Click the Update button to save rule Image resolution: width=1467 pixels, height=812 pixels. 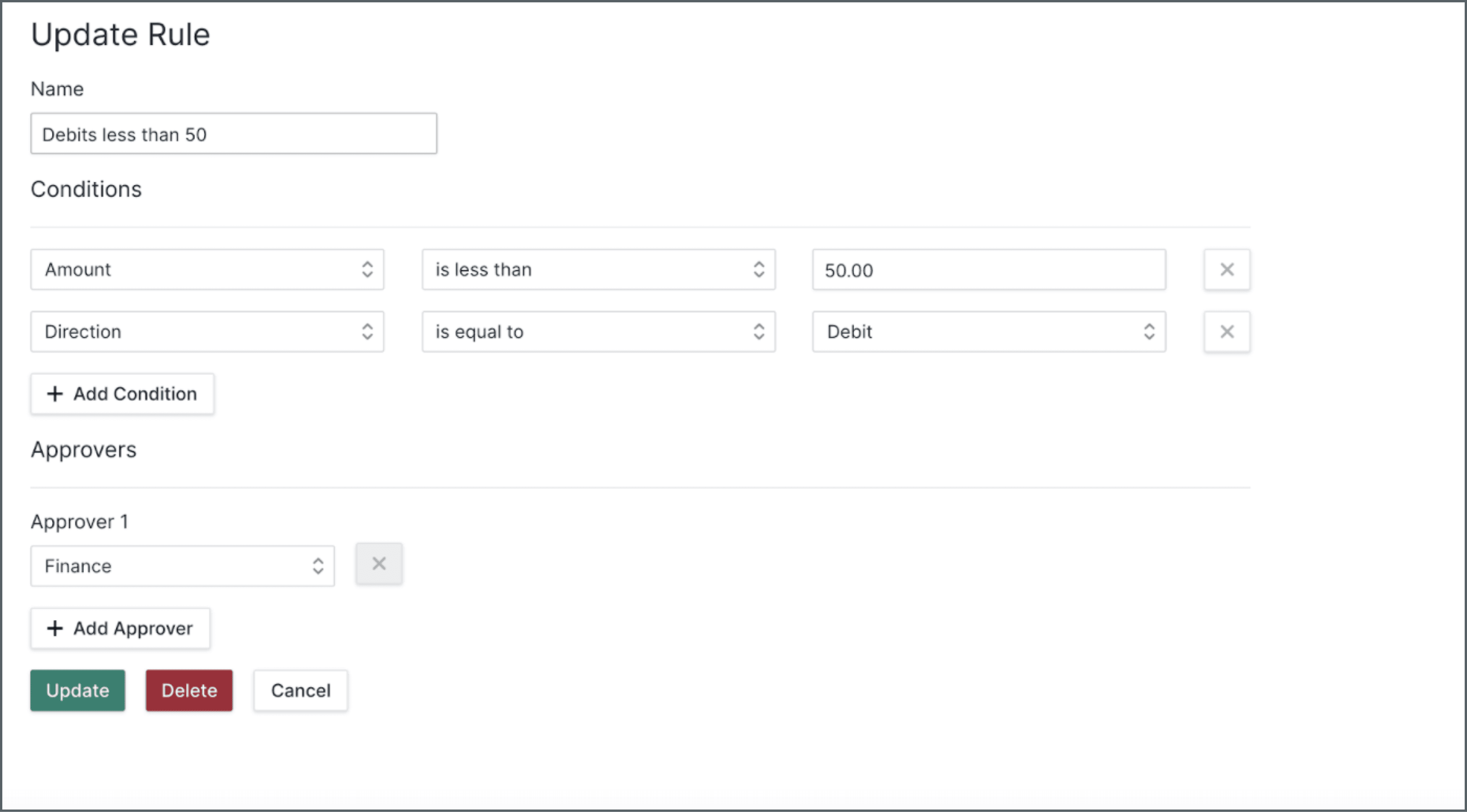(77, 690)
